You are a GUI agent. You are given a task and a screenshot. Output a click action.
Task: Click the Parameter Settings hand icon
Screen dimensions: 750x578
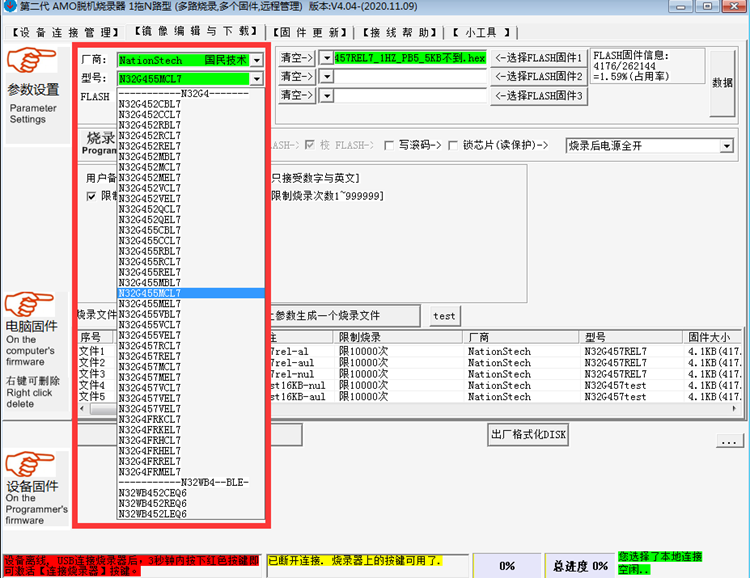tap(31, 60)
